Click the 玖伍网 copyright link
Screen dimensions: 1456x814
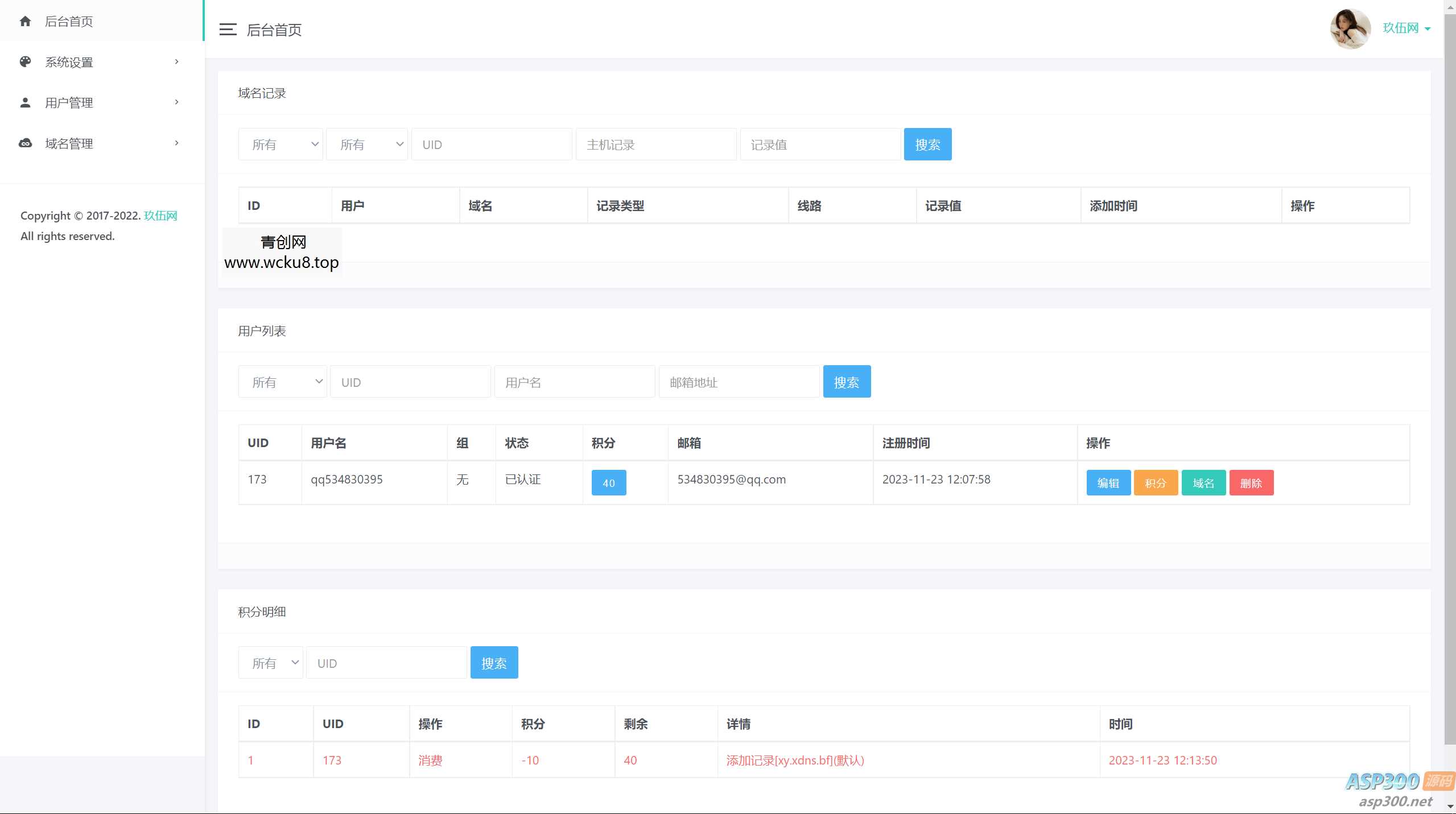[160, 216]
